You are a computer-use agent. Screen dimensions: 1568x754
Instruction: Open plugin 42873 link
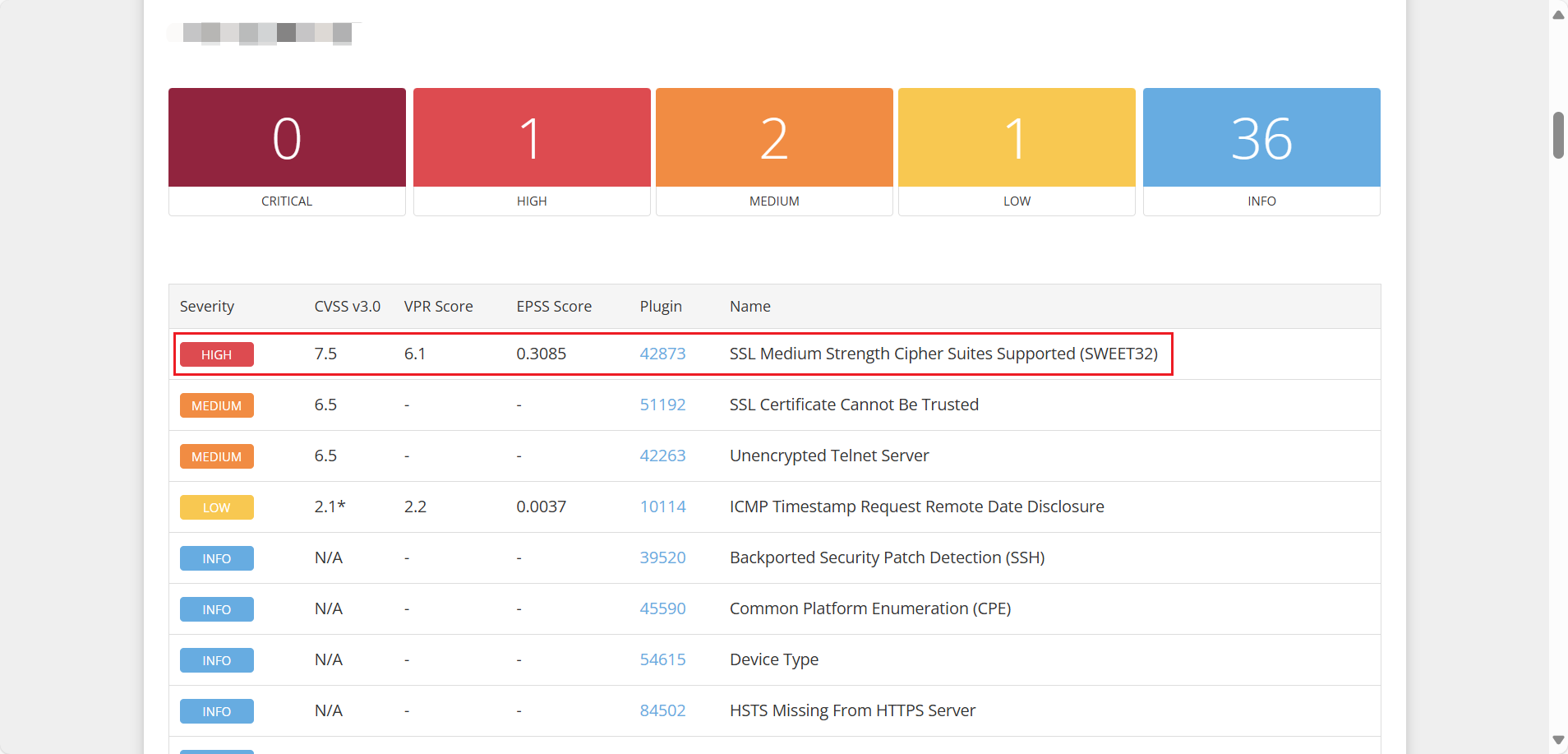coord(662,354)
